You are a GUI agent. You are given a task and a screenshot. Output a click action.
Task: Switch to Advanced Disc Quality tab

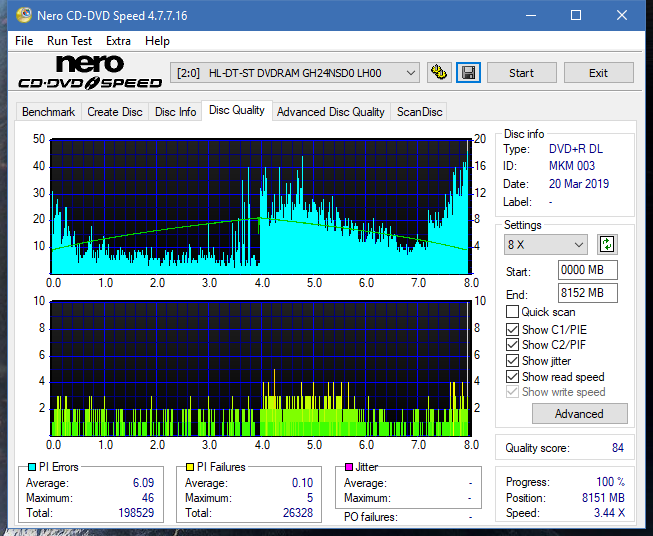click(x=331, y=112)
